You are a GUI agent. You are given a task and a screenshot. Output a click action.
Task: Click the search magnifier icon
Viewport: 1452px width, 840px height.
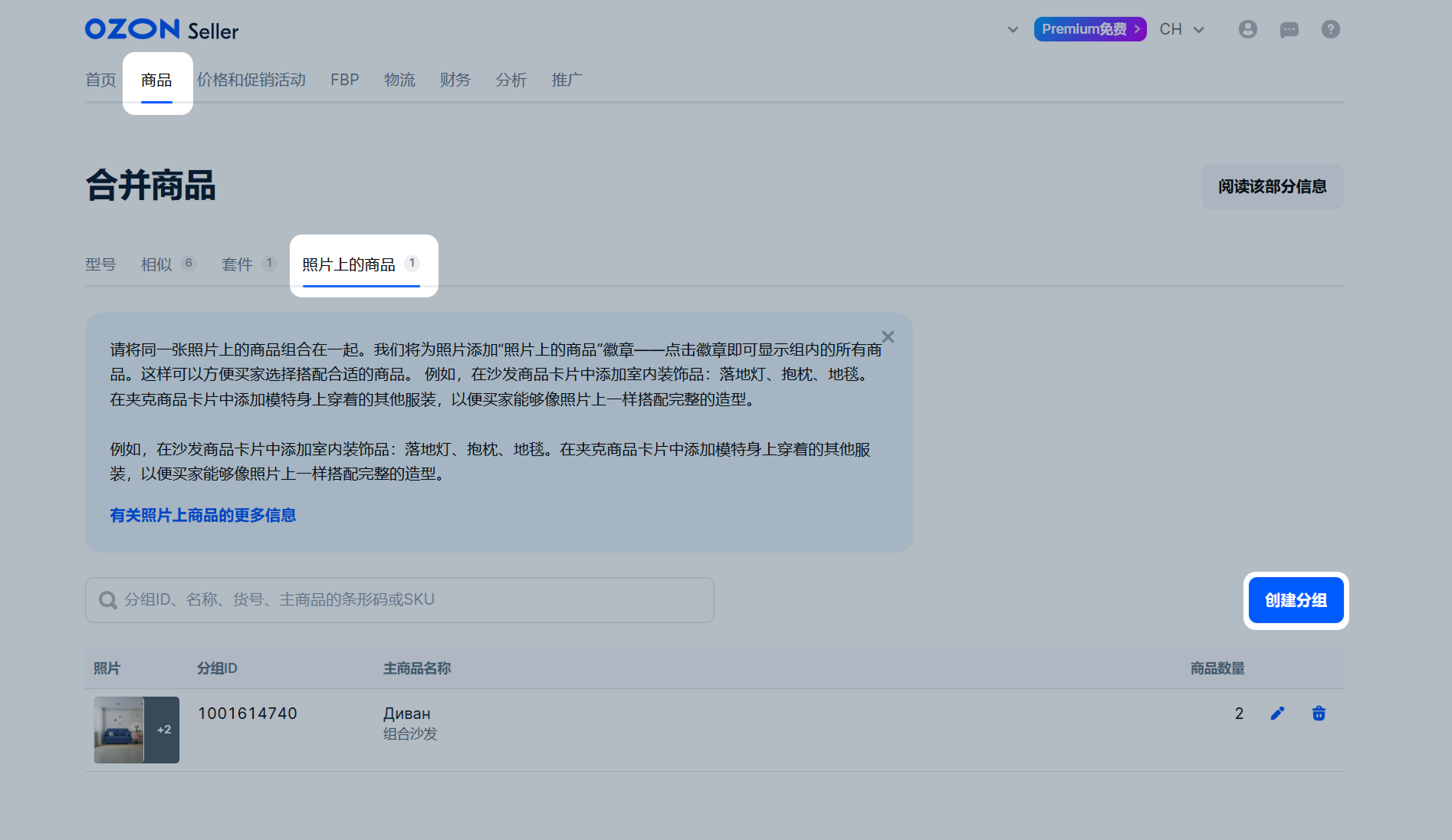pyautogui.click(x=108, y=600)
